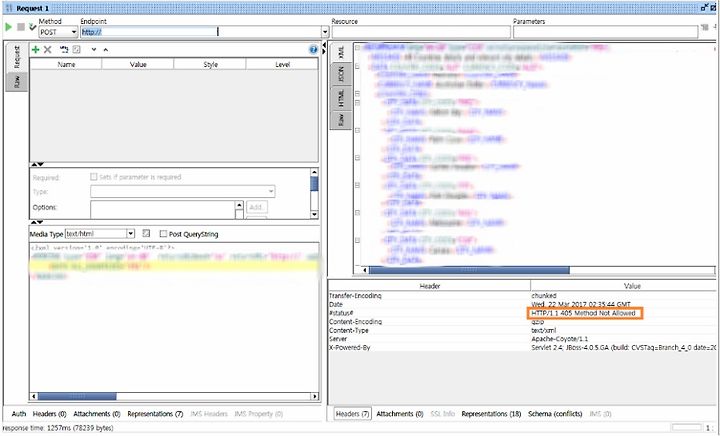The image size is (720, 436).
Task: Toggle the splitter arrows above the Media Type row
Action: pyautogui.click(x=37, y=222)
